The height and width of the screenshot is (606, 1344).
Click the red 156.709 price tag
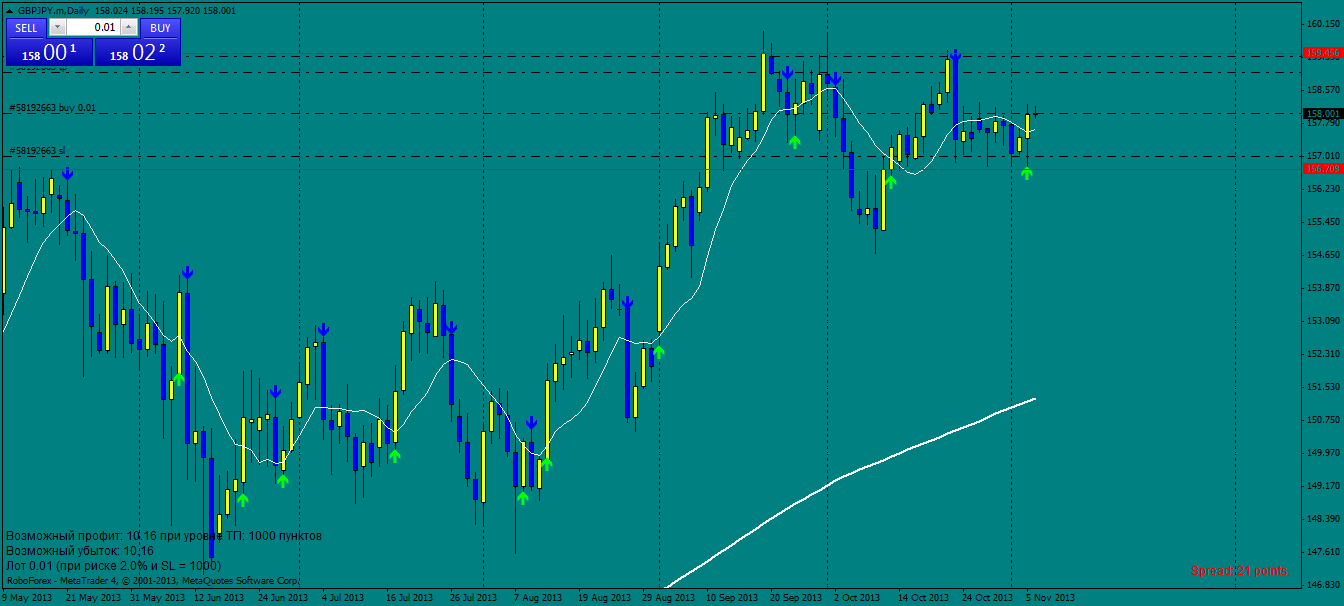[x=1323, y=169]
